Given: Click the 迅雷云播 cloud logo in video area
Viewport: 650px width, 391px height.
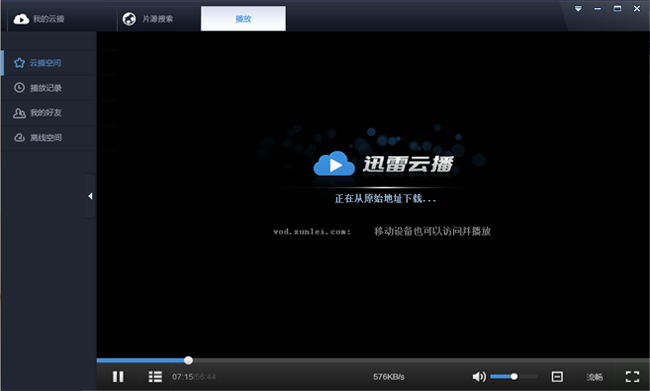Looking at the screenshot, I should (334, 164).
